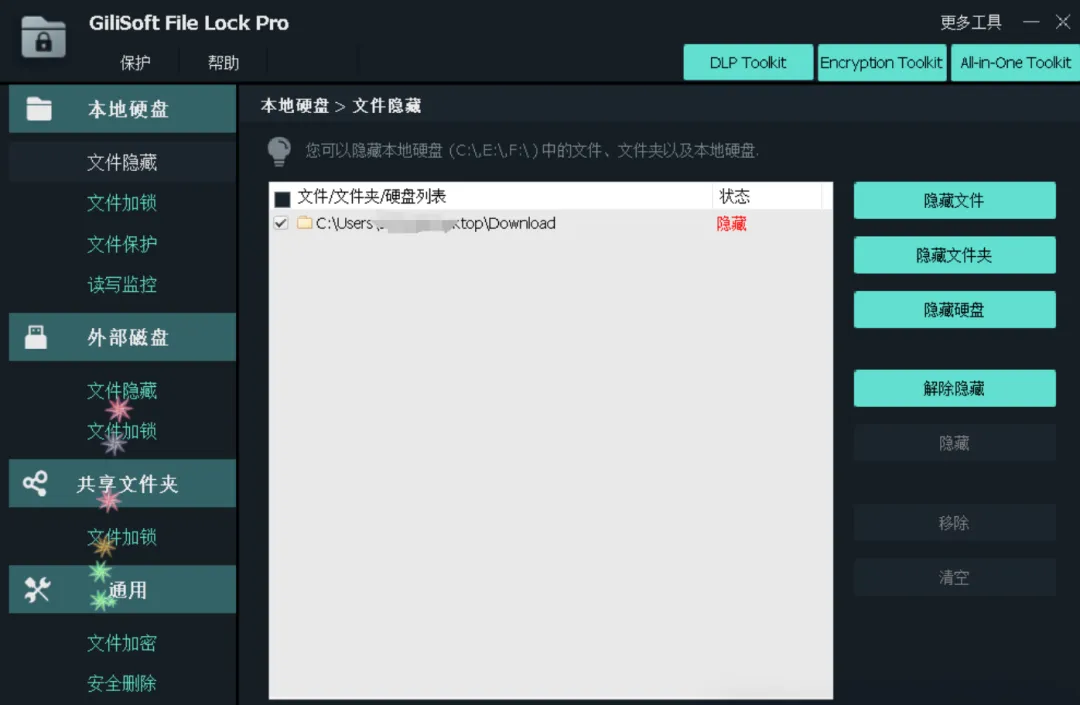The height and width of the screenshot is (705, 1080).
Task: Select 文件加锁 under 本地硬盘
Action: 122,202
